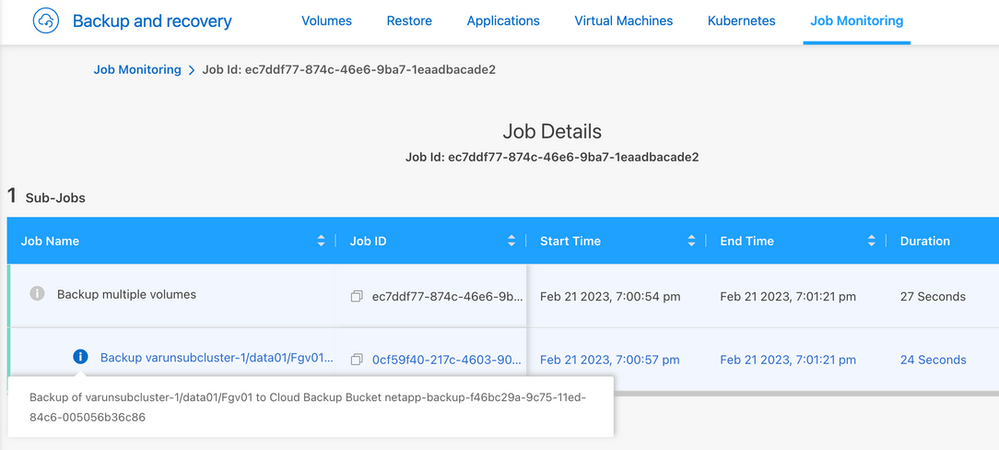Sort by End Time column arrows
Viewport: 999px width, 450px height.
tap(871, 241)
